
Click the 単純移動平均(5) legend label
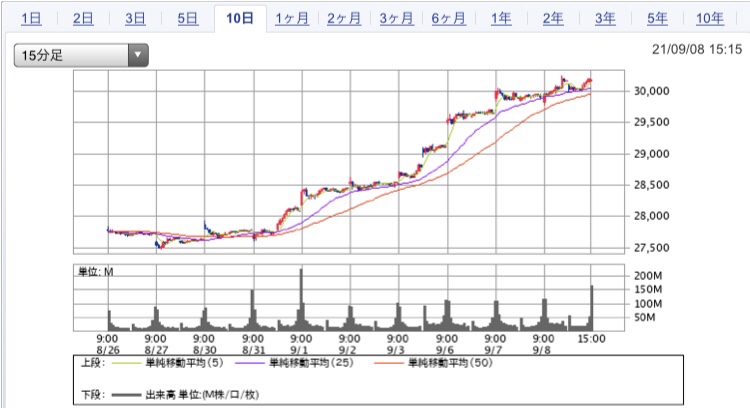[x=184, y=363]
